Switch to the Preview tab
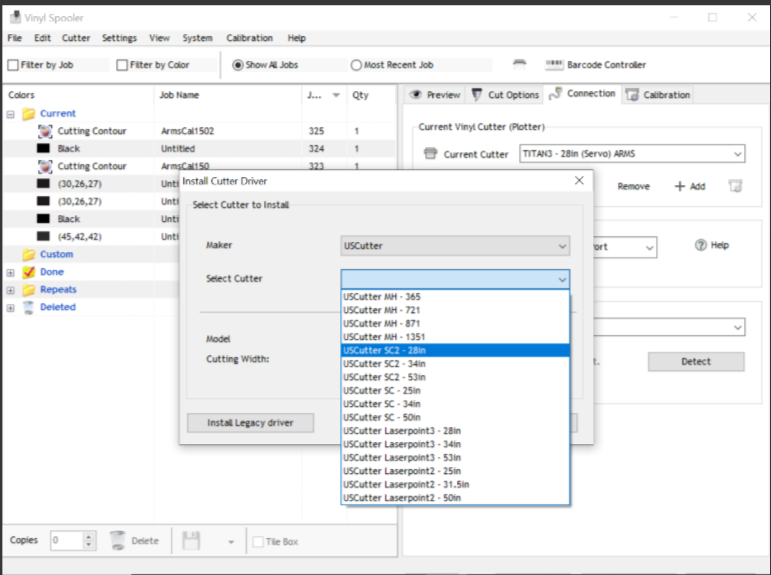Viewport: 771px width, 575px height. tap(435, 94)
